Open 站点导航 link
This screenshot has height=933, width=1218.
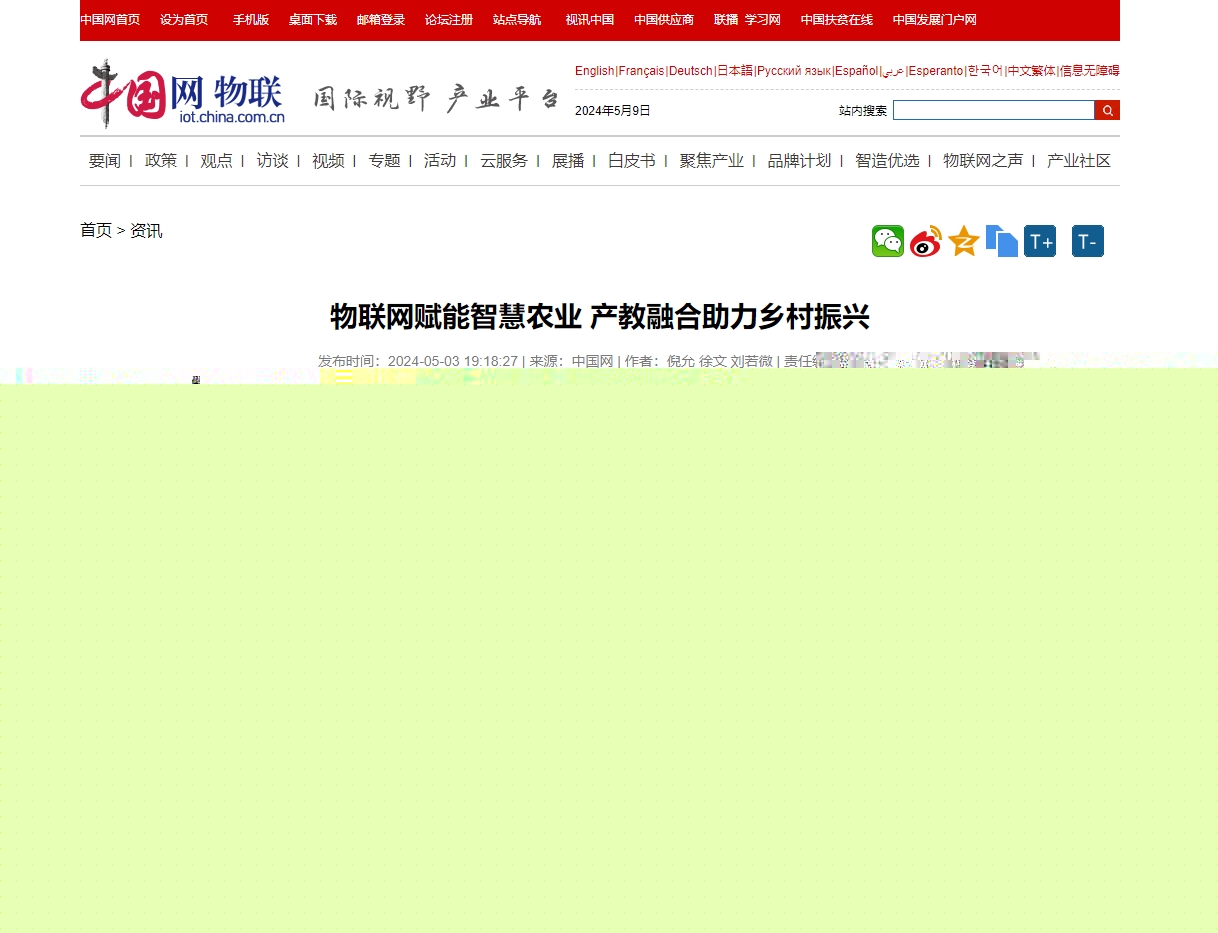coord(517,20)
